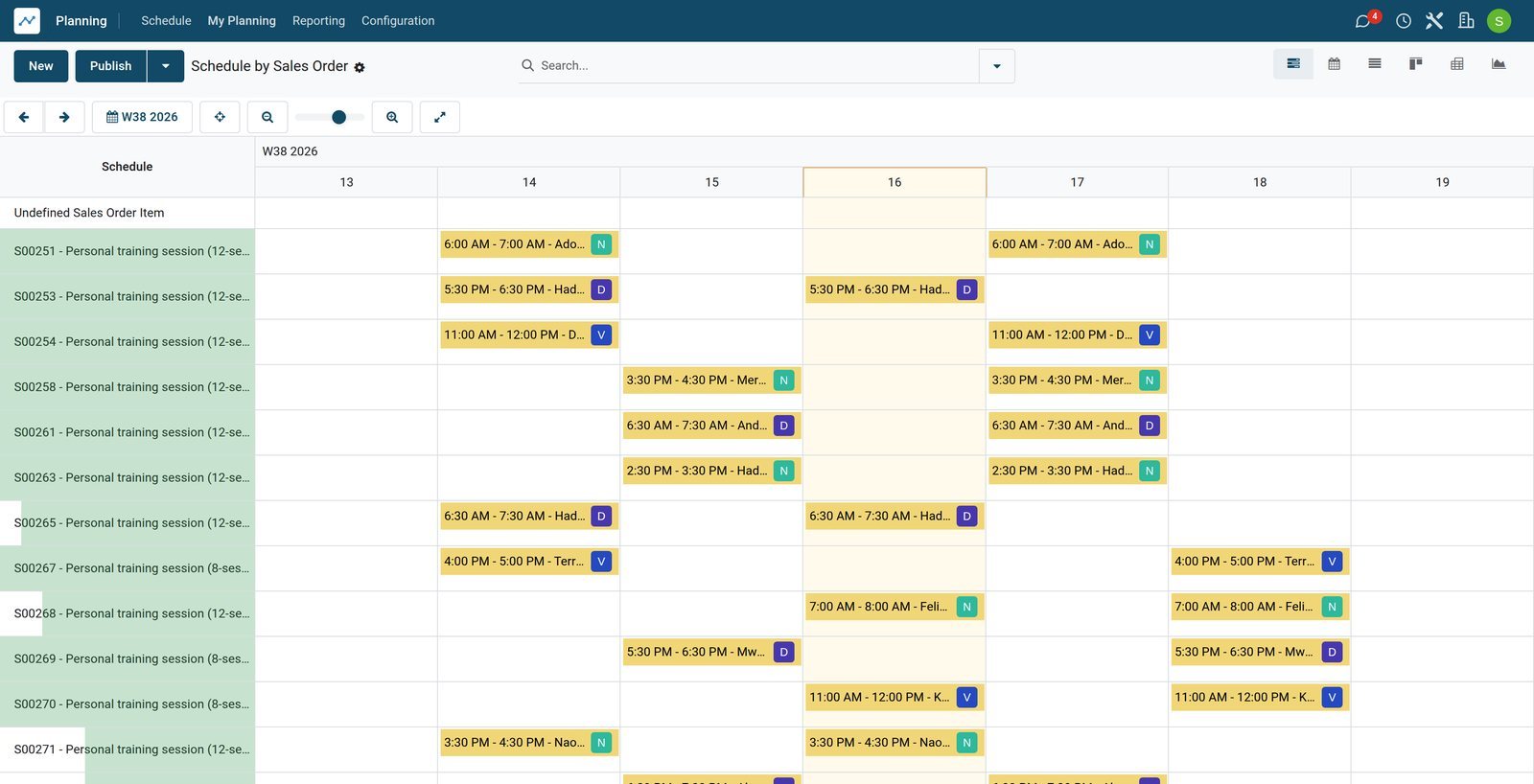The image size is (1534, 784).
Task: Open the 3:30 PM - 4:30 PM Mer shift on day 15
Action: [x=711, y=380]
